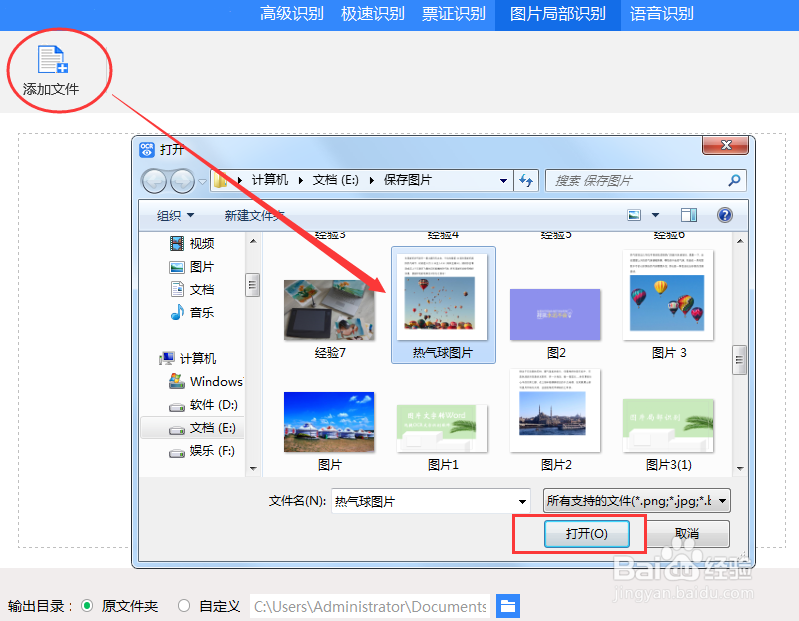Click navigation pane scroll up arrow
Viewport: 799px width, 621px height.
253,240
